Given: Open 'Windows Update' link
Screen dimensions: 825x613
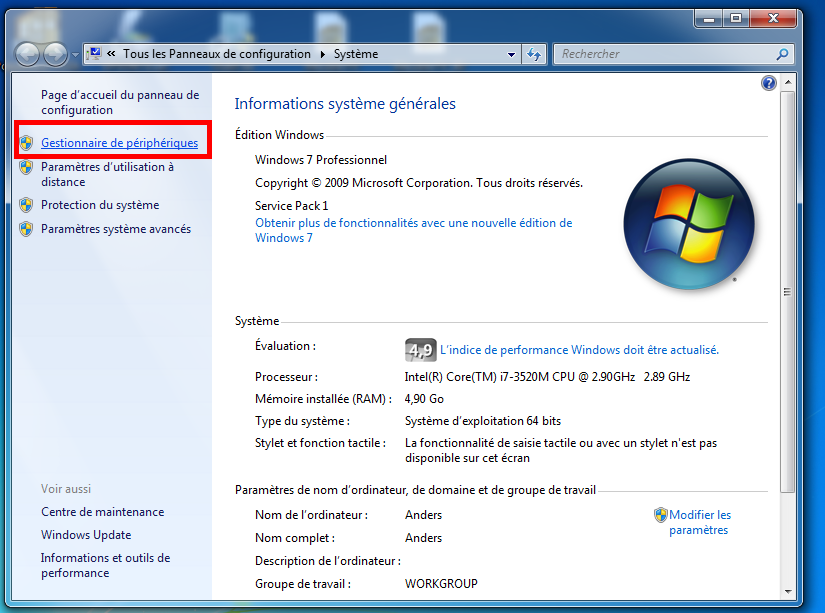Looking at the screenshot, I should coord(86,535).
